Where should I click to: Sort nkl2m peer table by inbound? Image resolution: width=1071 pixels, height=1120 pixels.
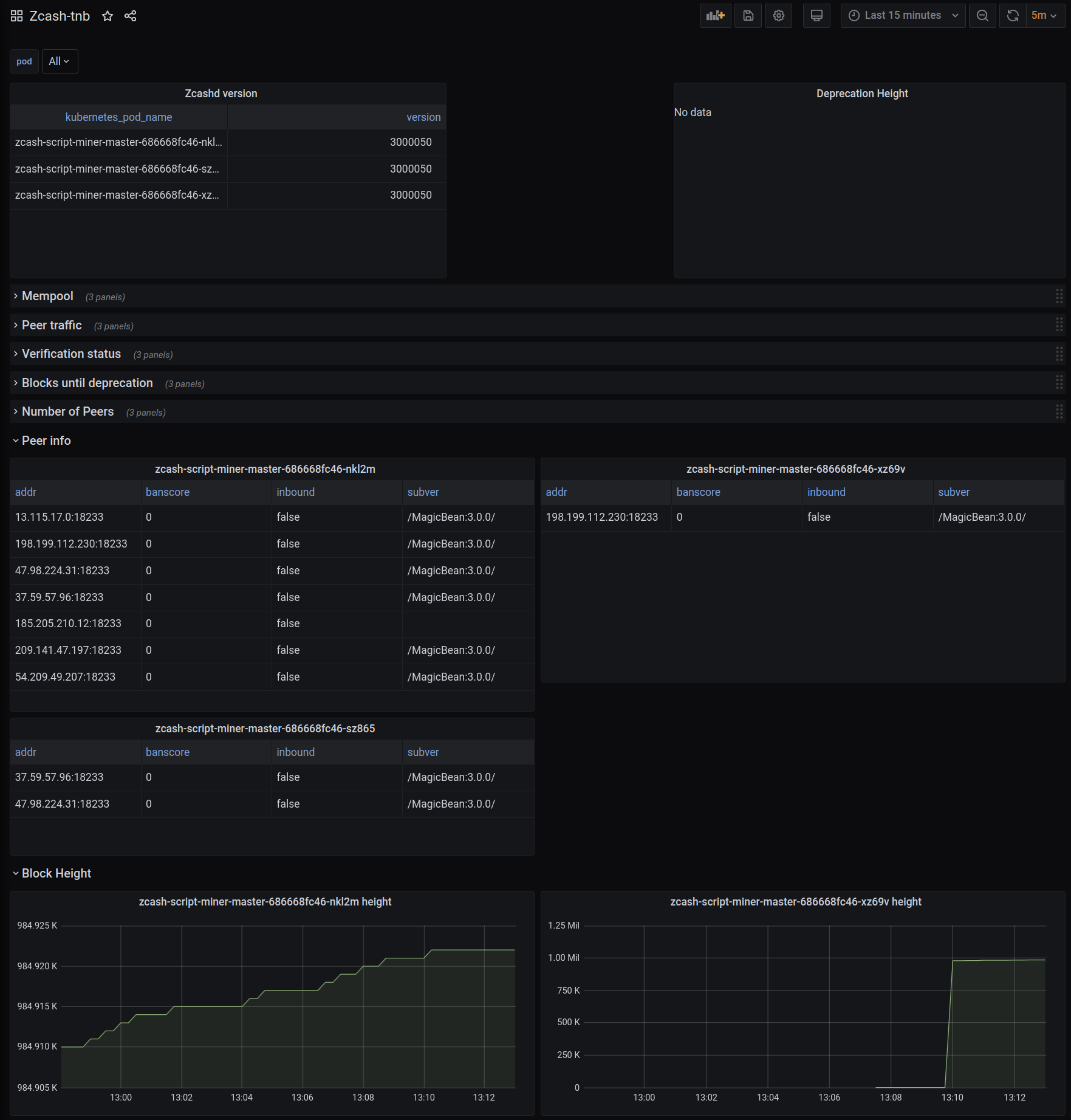pyautogui.click(x=296, y=492)
